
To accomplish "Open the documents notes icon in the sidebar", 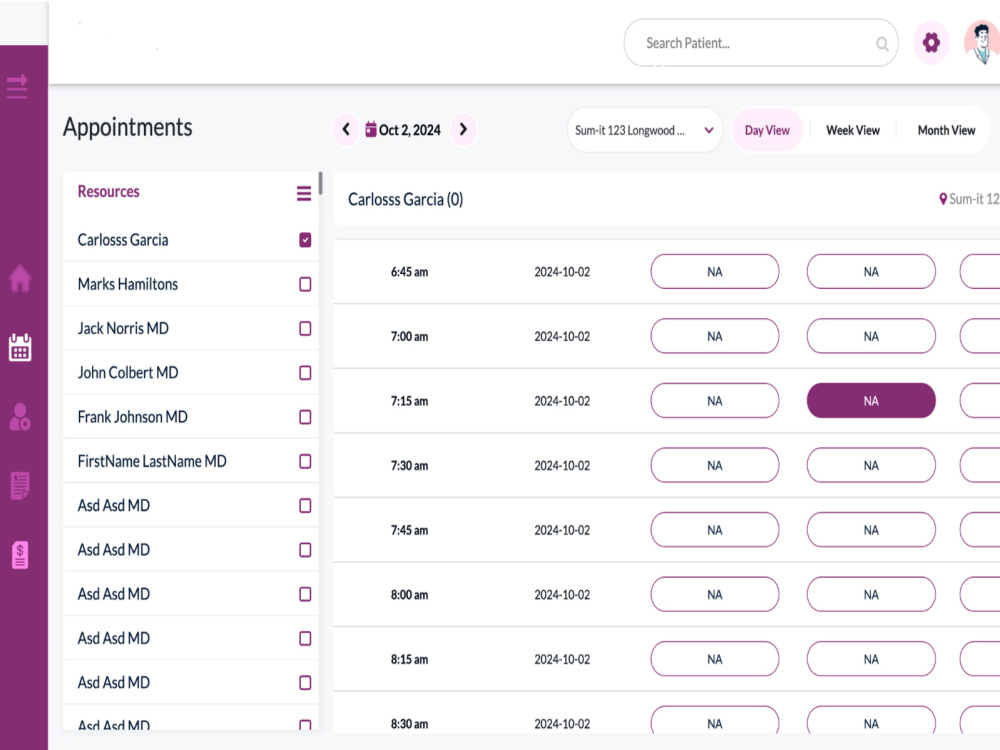I will tap(20, 486).
